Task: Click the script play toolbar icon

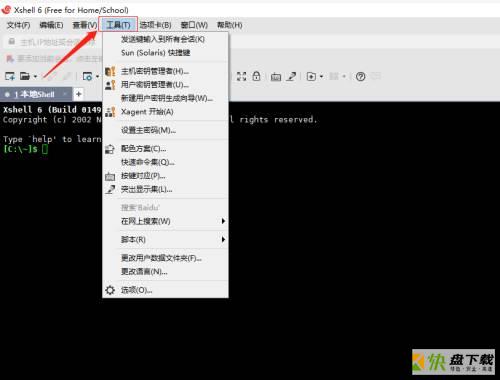Action: (311, 77)
